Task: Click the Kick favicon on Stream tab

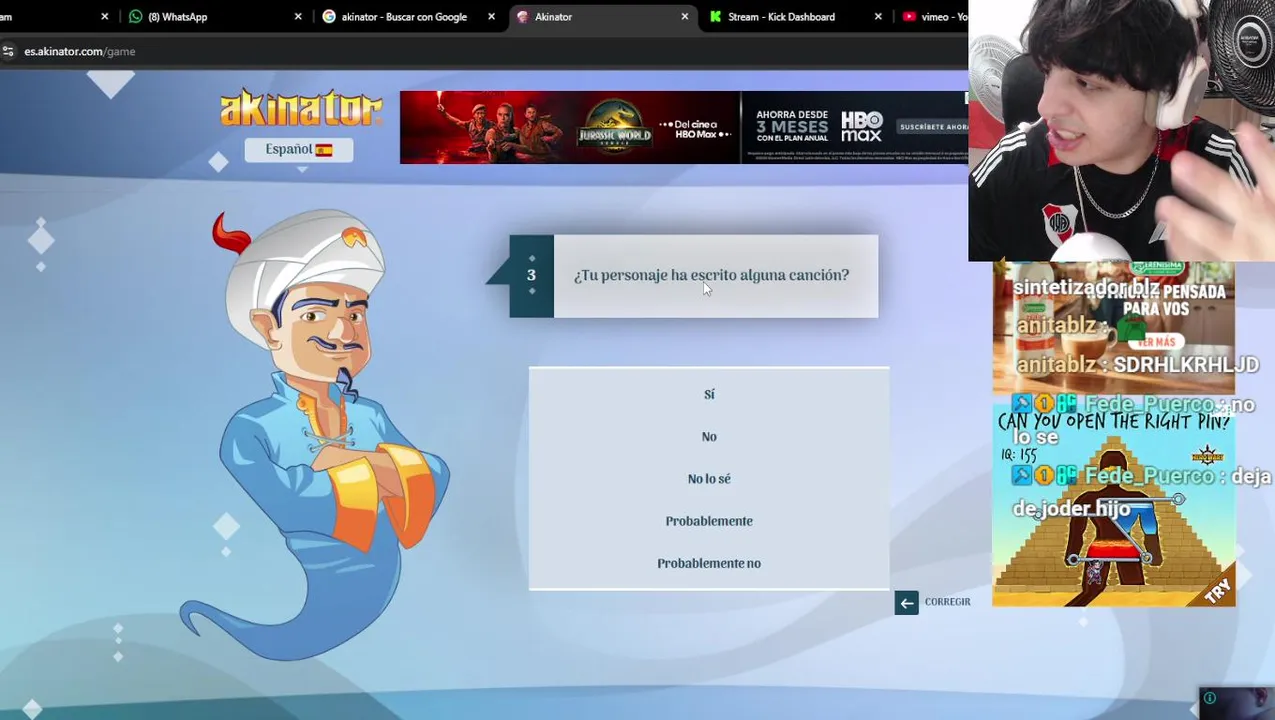Action: pos(715,17)
